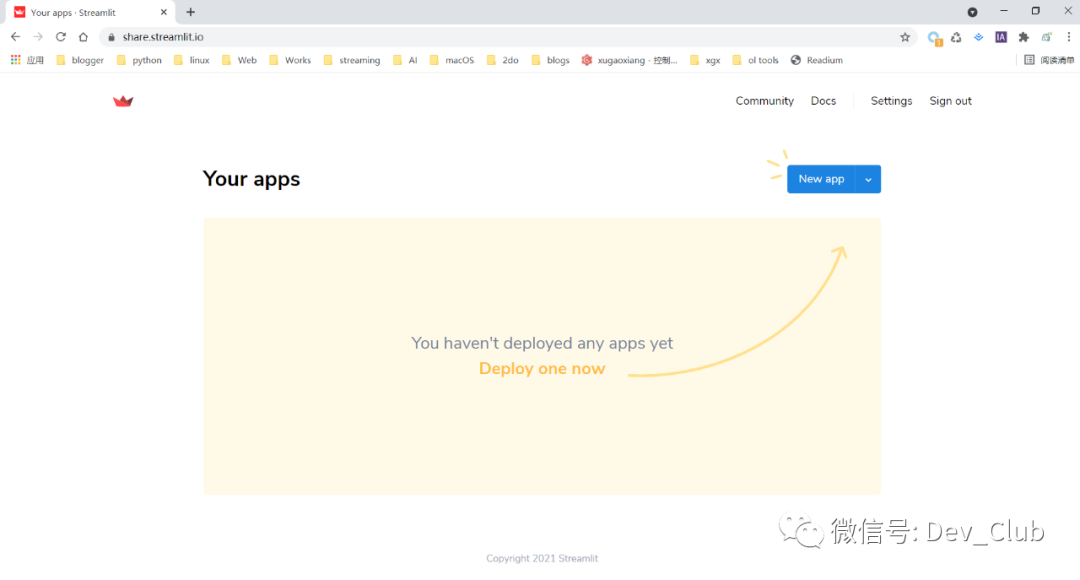This screenshot has width=1080, height=580.
Task: Click the Streamlit crown logo
Action: pos(123,101)
